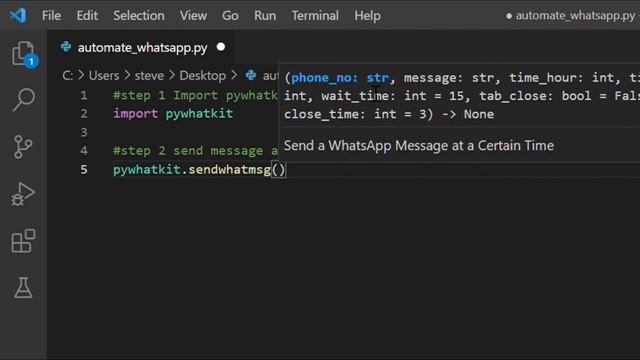Click line number 3 in gutter
The width and height of the screenshot is (640, 360).
click(x=84, y=132)
